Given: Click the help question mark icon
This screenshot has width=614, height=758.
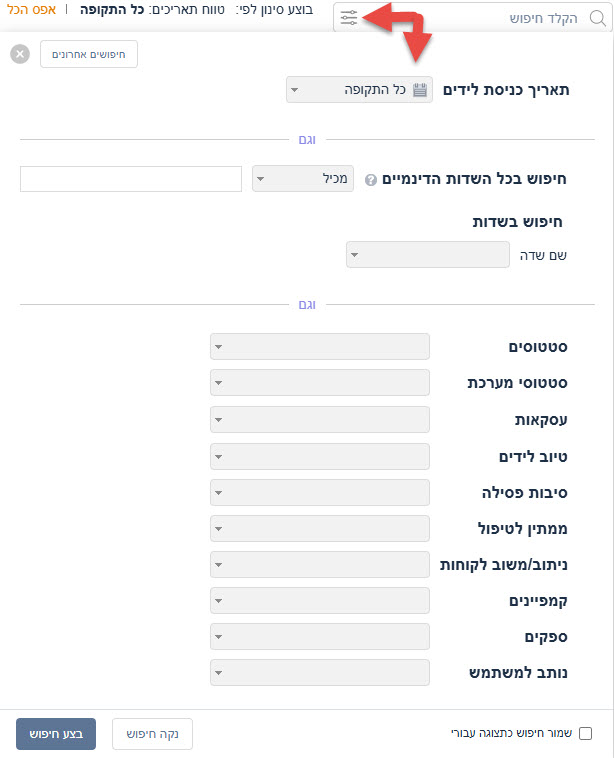Looking at the screenshot, I should click(x=371, y=180).
